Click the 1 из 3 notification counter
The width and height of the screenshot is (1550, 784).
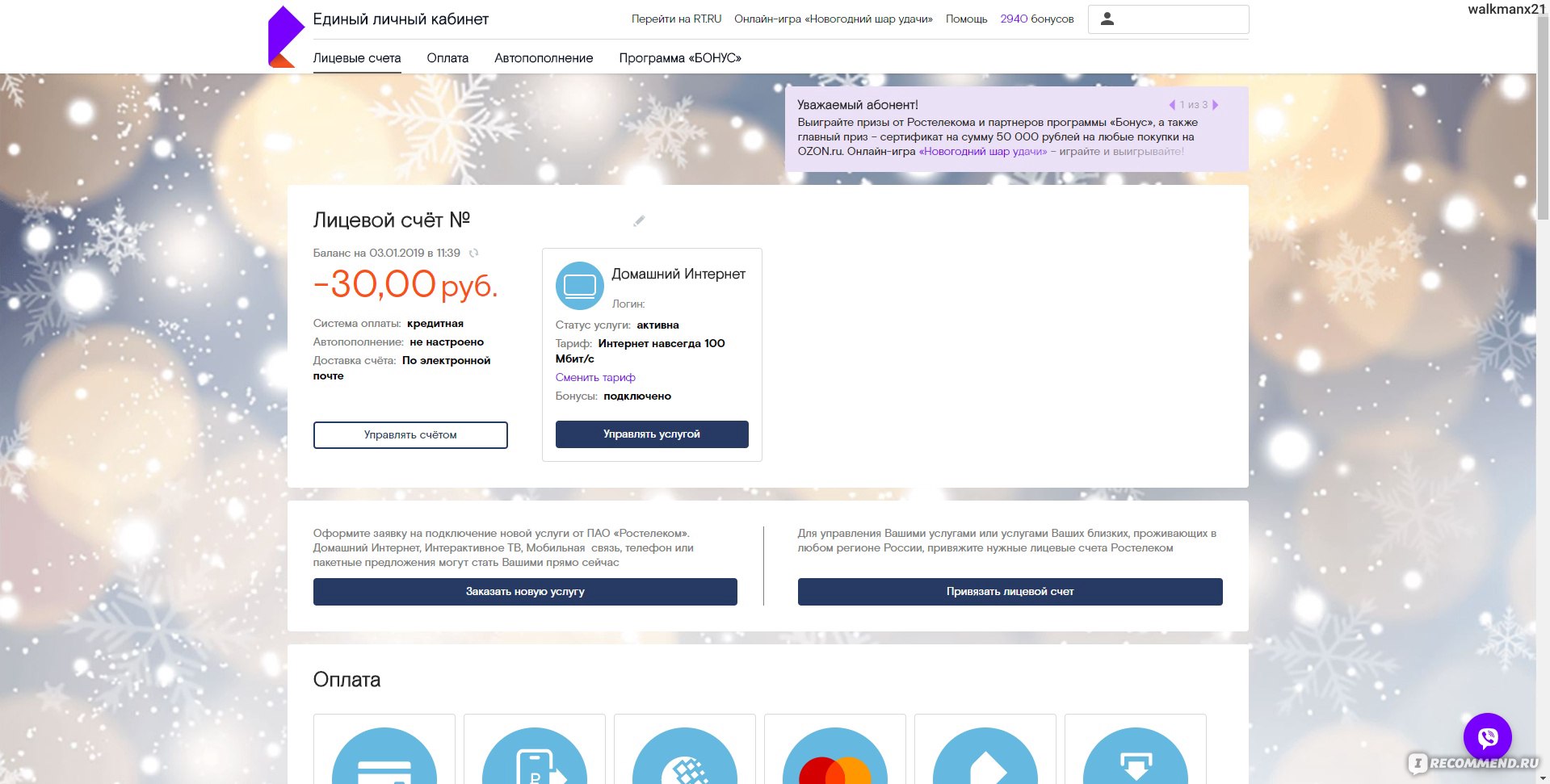coord(1194,105)
